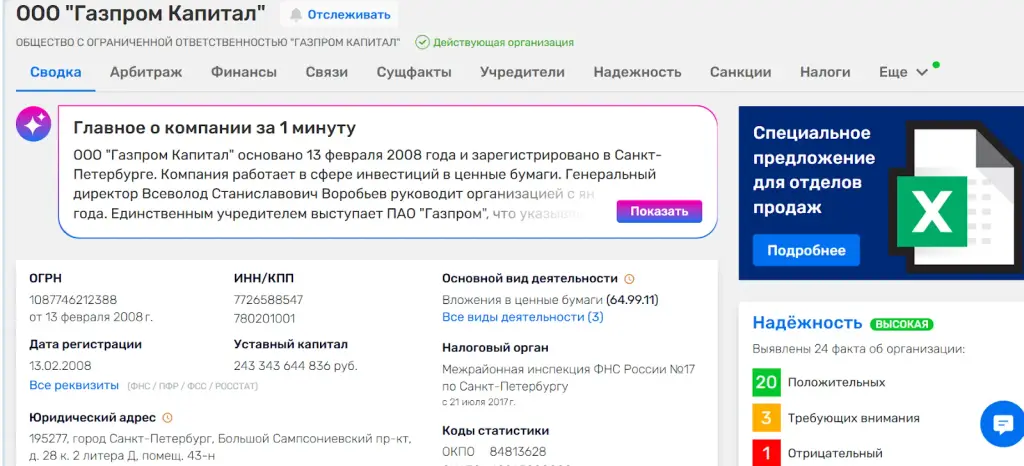Open the Финансы tab
This screenshot has width=1024, height=466.
[x=244, y=72]
